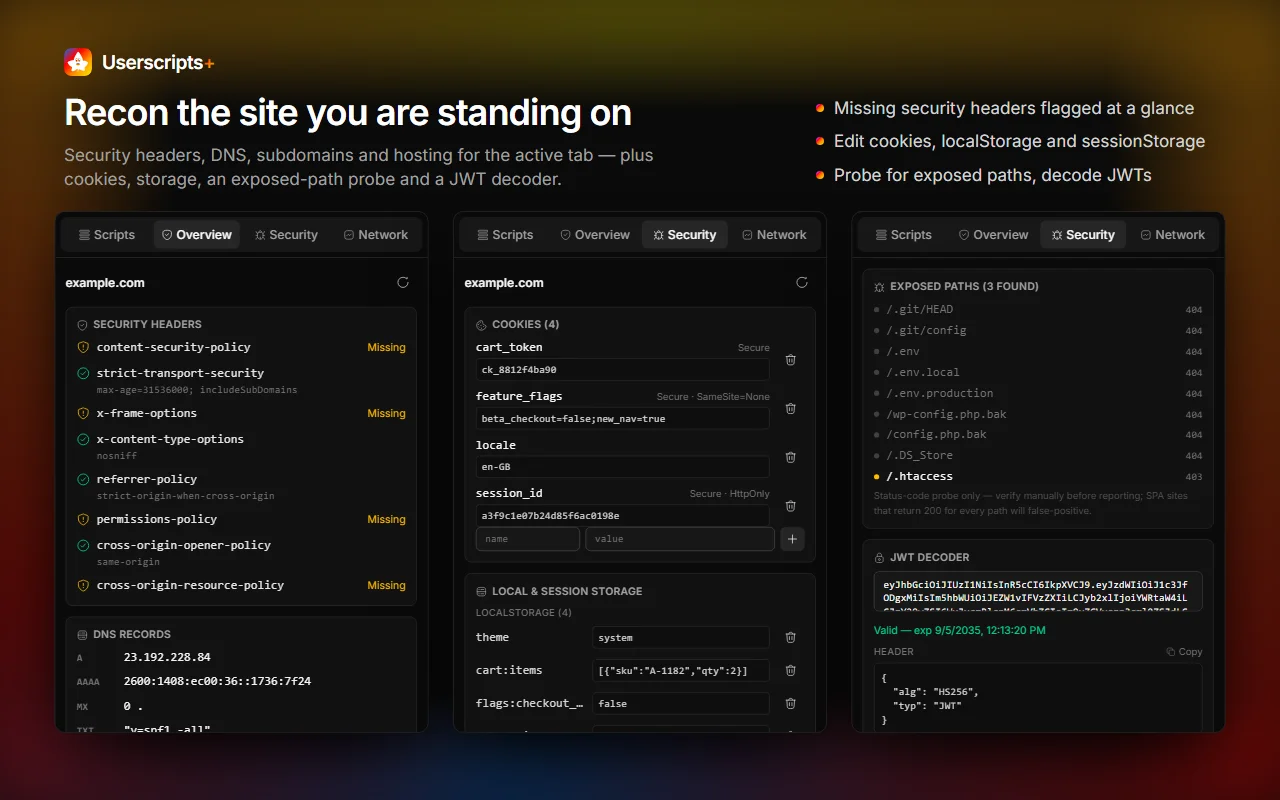This screenshot has width=1280, height=800.
Task: Delete the locale cookie
Action: point(790,457)
